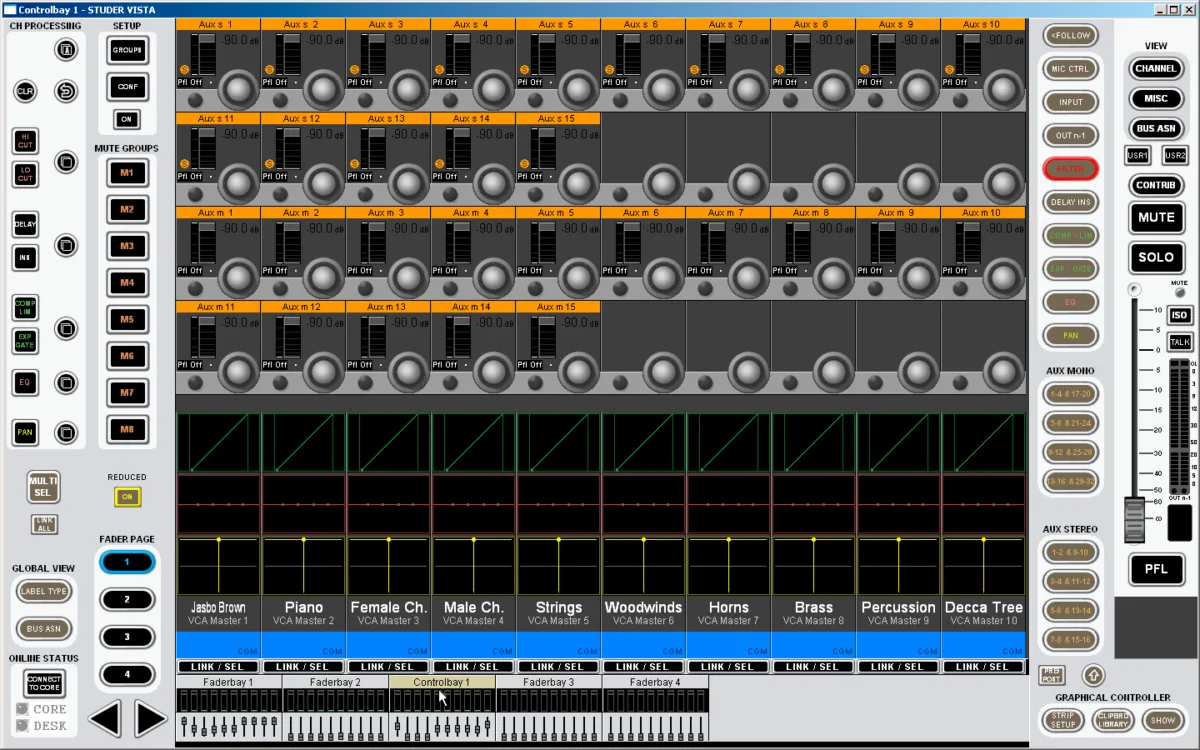Click the main fader handle on the right
Image resolution: width=1200 pixels, height=750 pixels.
1134,519
